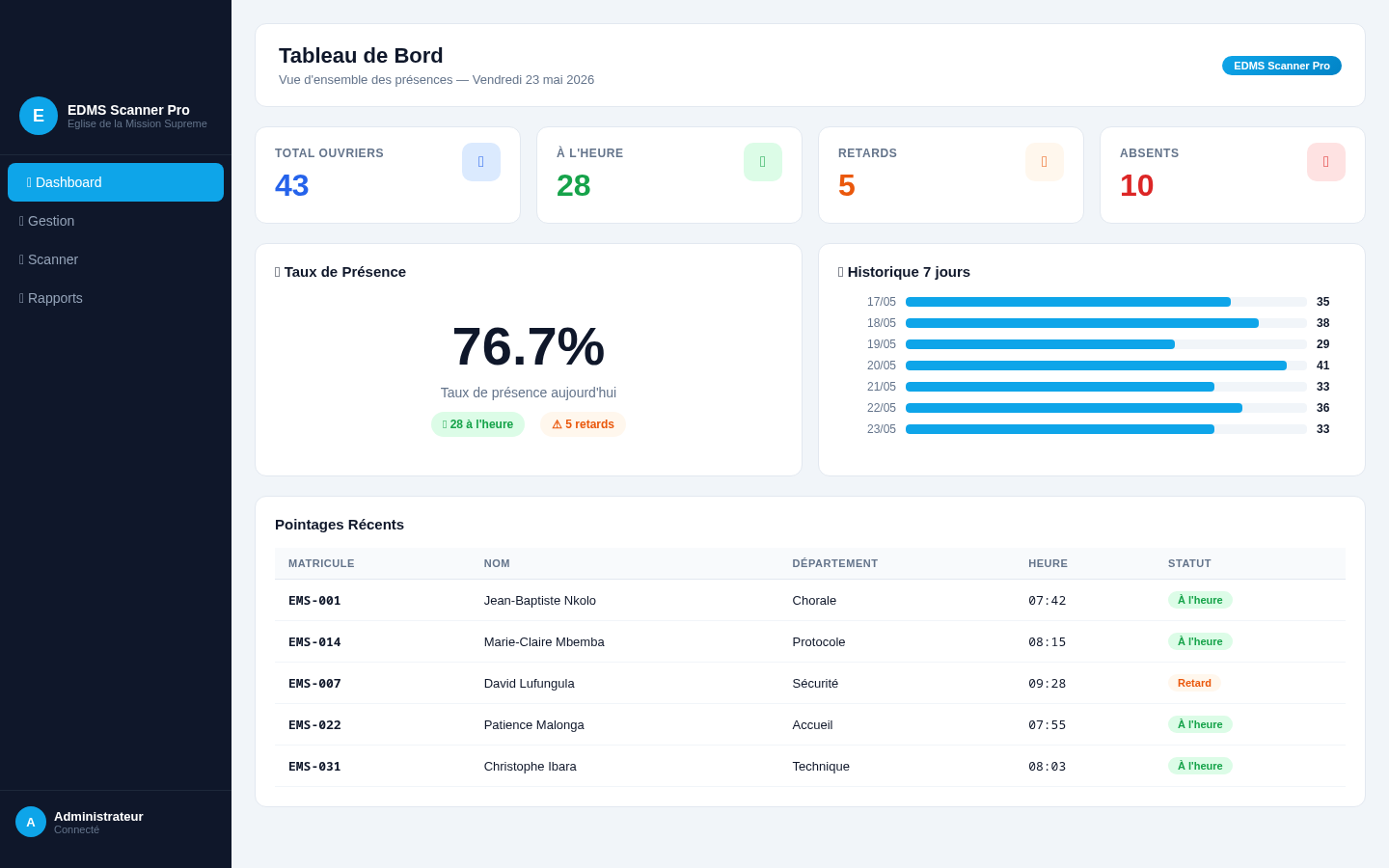Screen dimensions: 1389x868
Task: Go to Gestion in the sidebar
Action: point(116,221)
